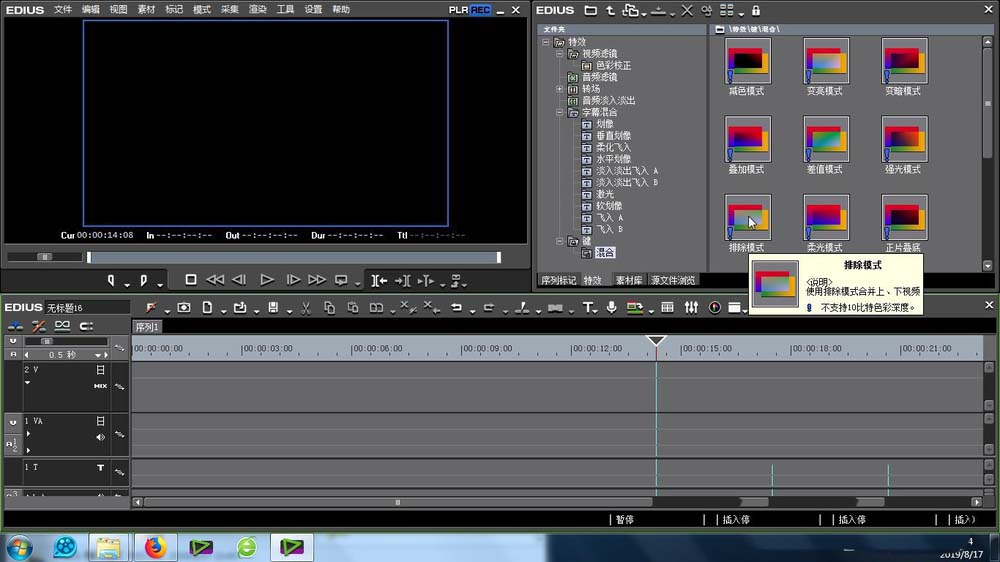Screen dimensions: 1000x562
Task: Click the Play button in the preview player
Action: pyautogui.click(x=267, y=280)
